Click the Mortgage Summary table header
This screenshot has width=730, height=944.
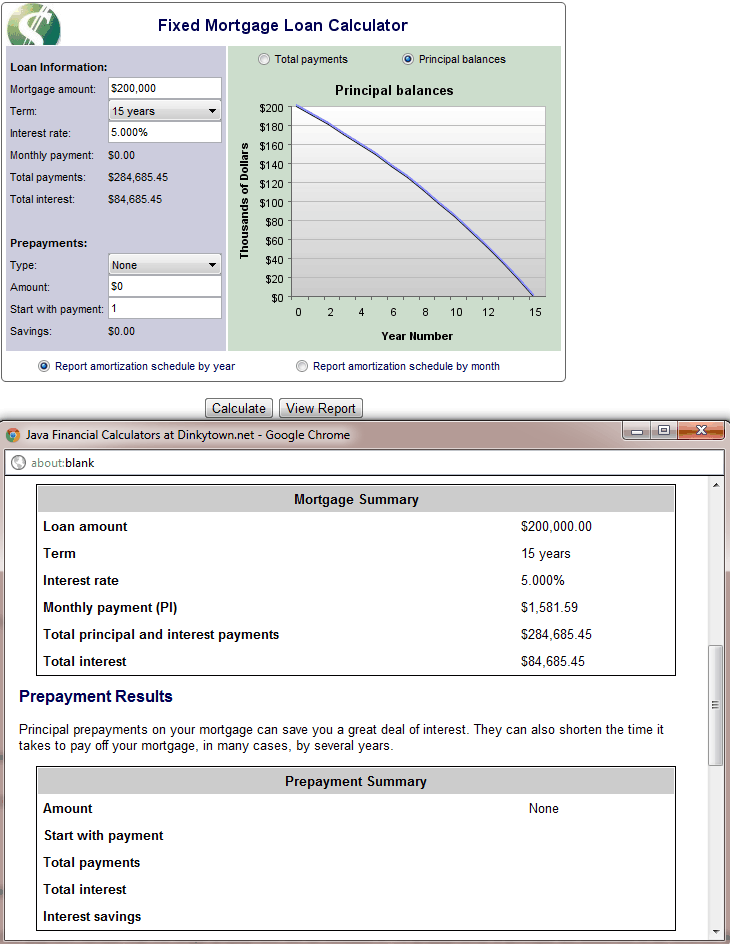tap(356, 499)
